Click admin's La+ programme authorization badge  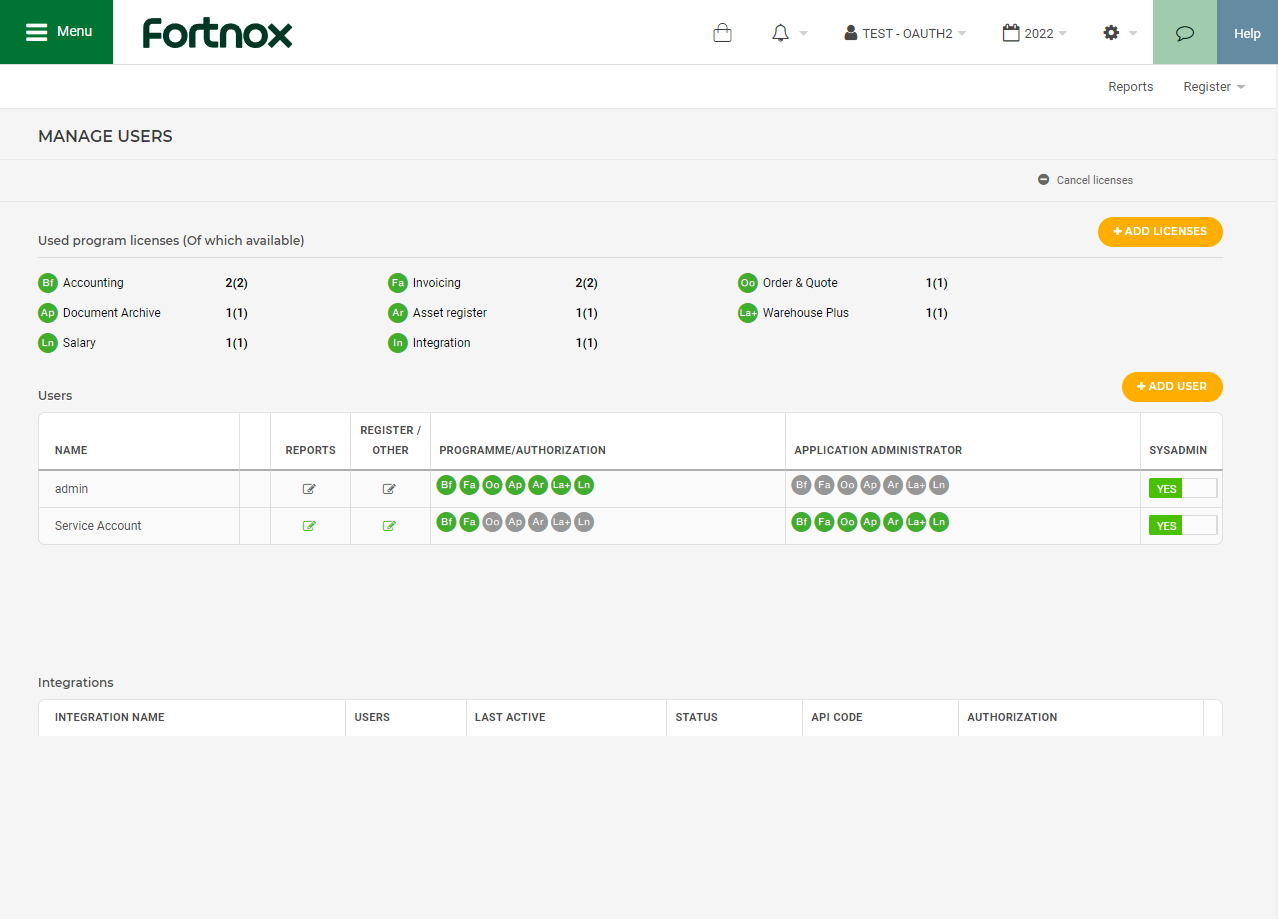point(561,485)
